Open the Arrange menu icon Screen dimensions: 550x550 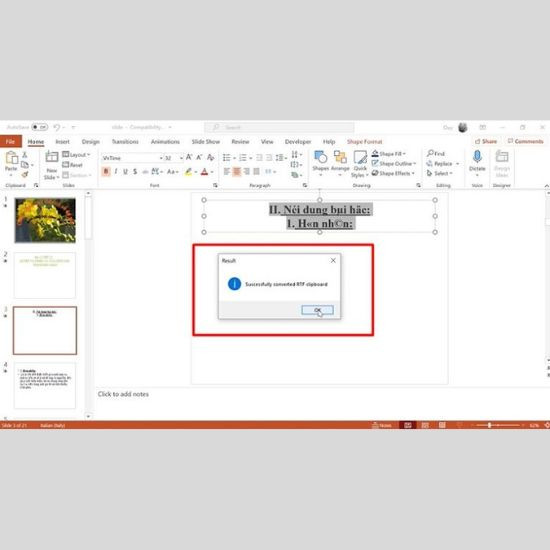340,157
